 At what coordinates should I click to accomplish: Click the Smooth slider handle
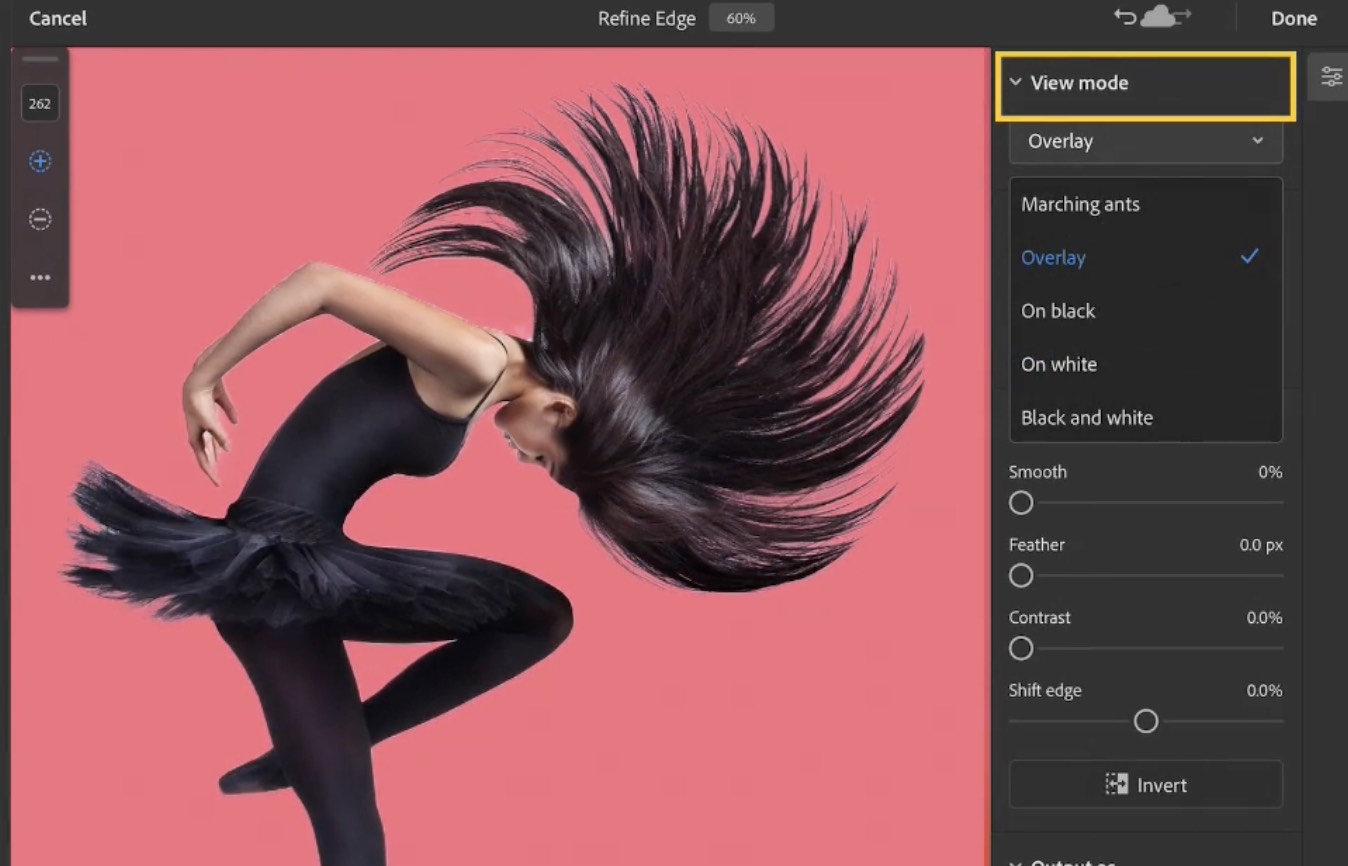tap(1021, 502)
